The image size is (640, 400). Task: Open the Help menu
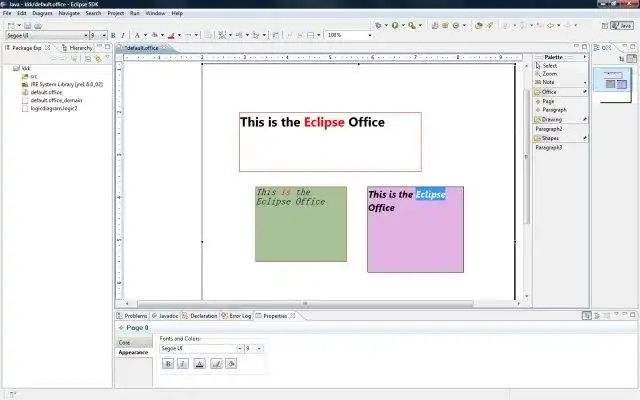pos(177,13)
